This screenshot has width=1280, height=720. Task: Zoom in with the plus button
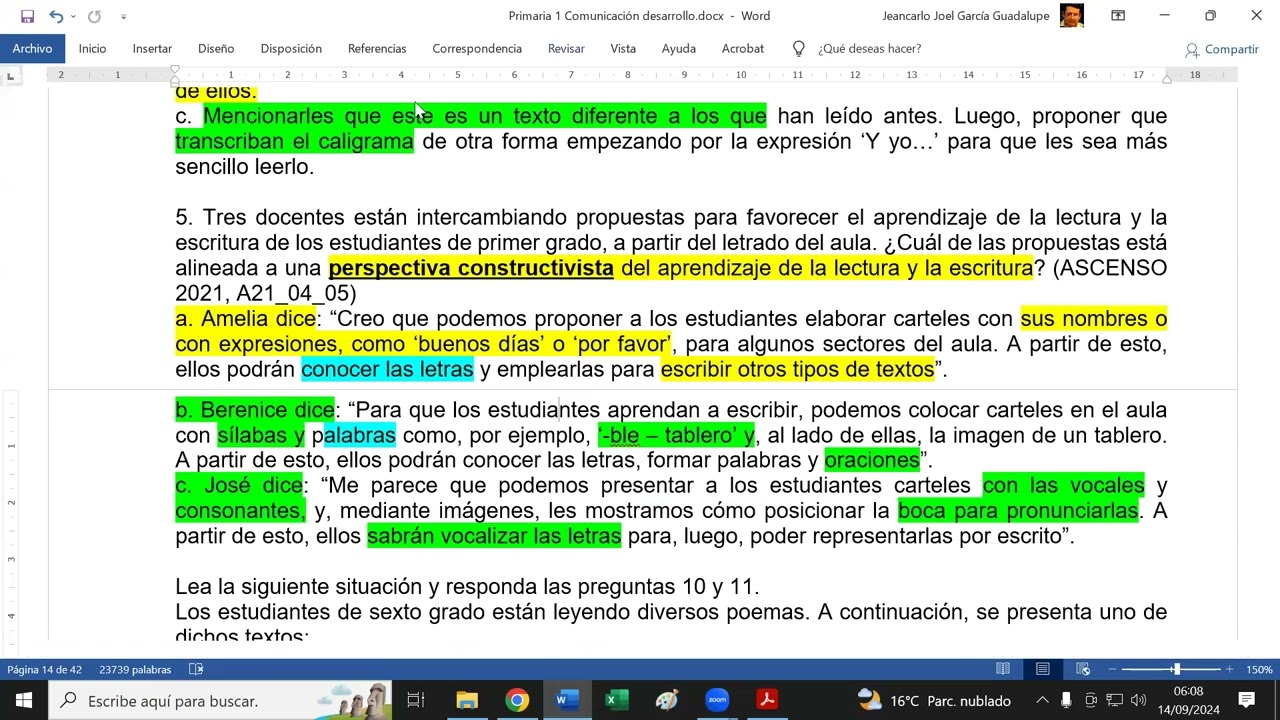click(1230, 669)
